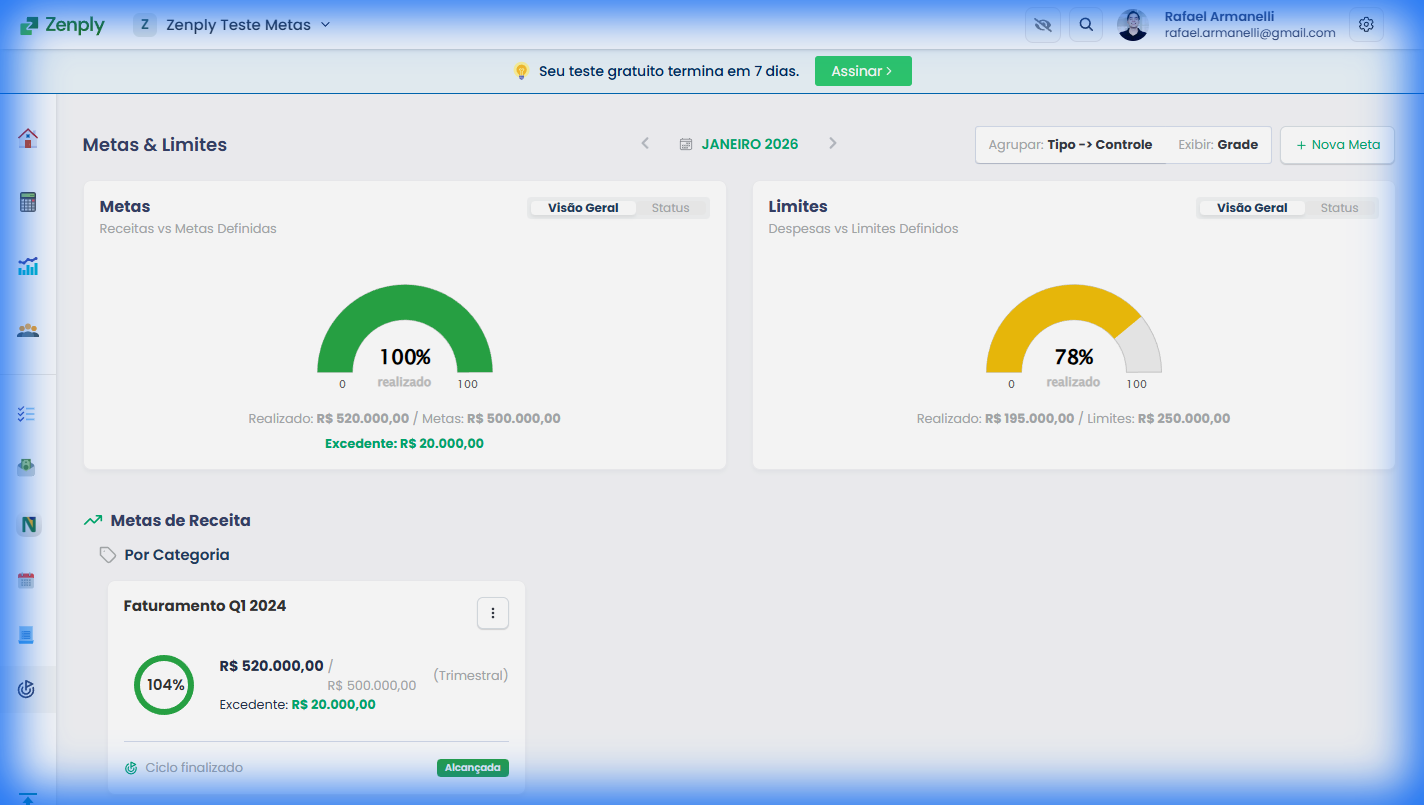
Task: Click the green N icon in sidebar
Action: click(28, 524)
